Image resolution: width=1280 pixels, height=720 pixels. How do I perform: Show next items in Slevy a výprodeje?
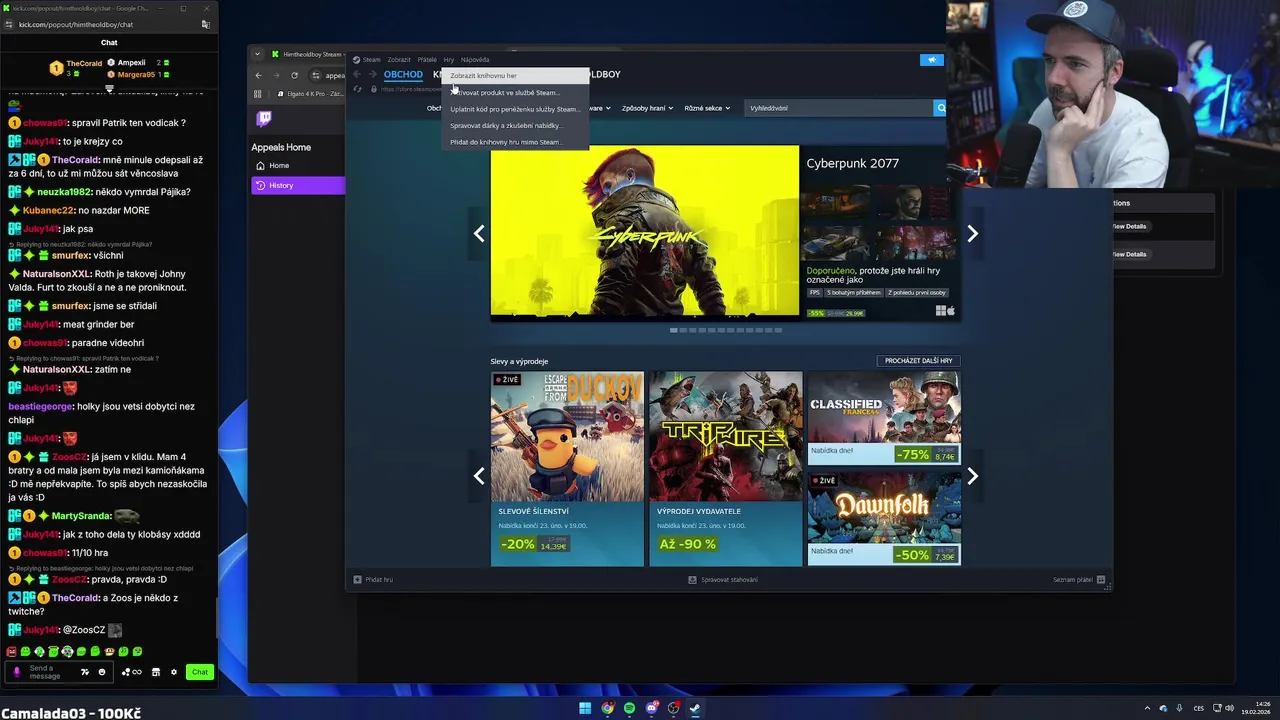(x=972, y=476)
